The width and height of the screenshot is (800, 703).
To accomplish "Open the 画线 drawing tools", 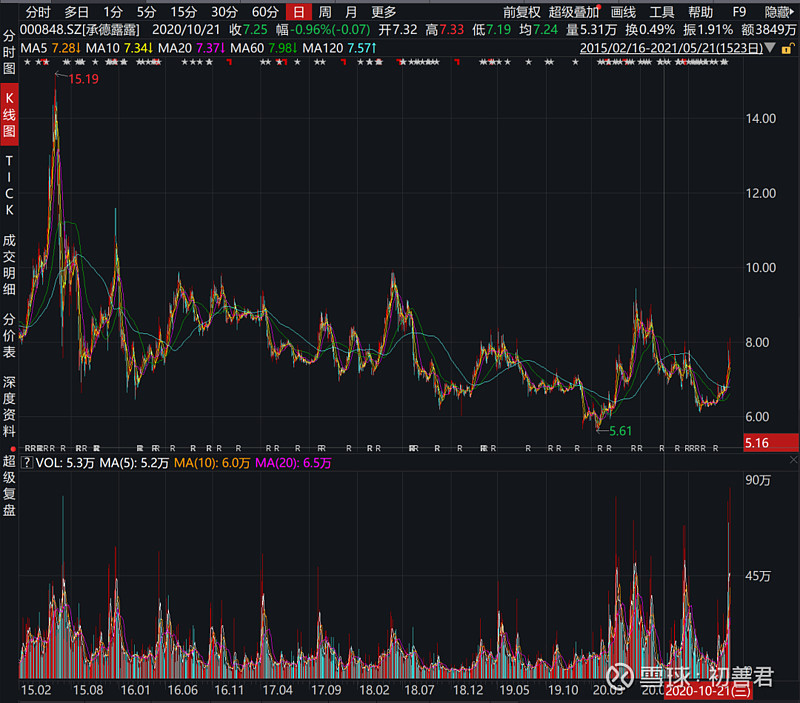I will (623, 12).
